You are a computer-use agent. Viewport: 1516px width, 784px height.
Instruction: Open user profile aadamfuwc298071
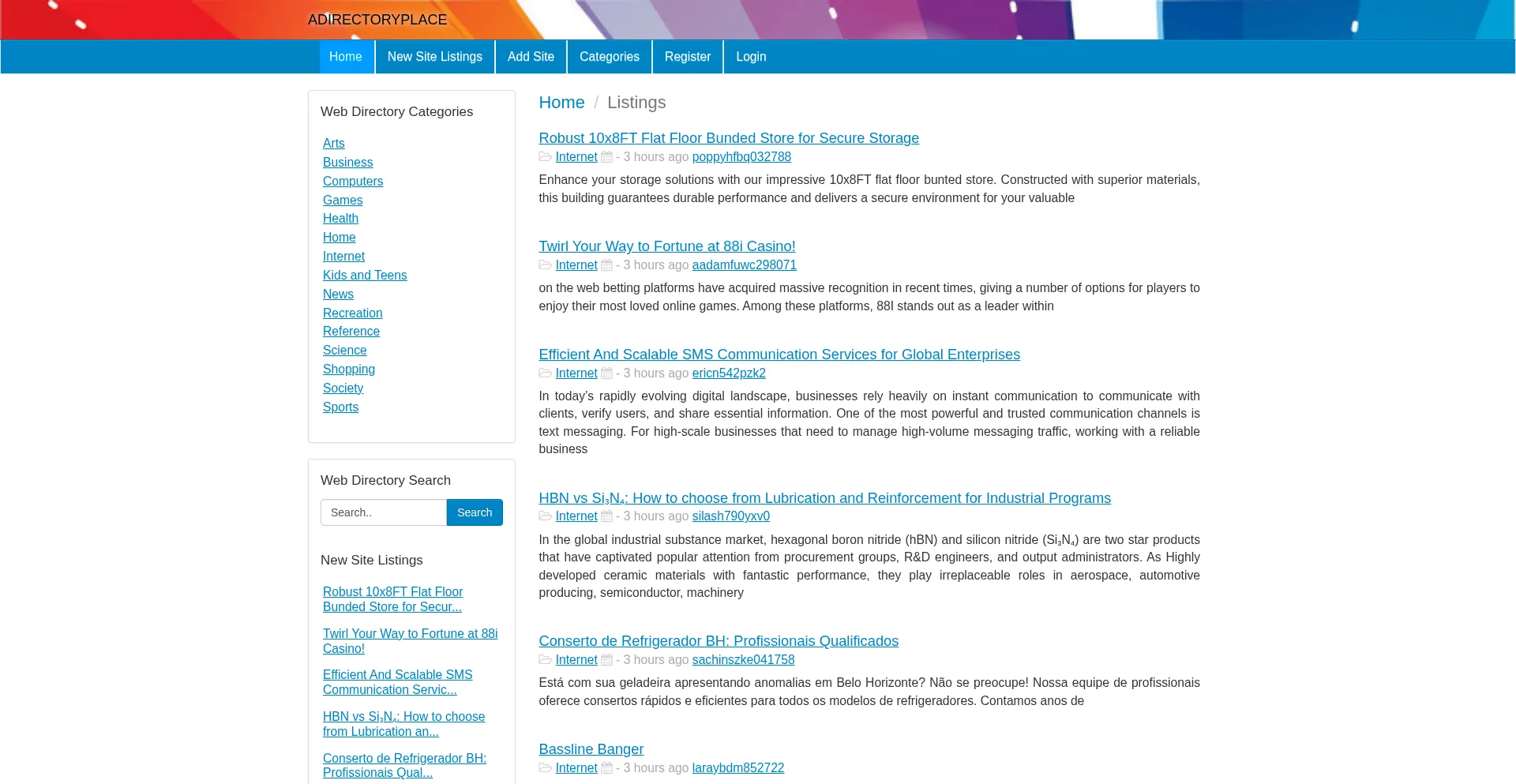[x=745, y=265]
